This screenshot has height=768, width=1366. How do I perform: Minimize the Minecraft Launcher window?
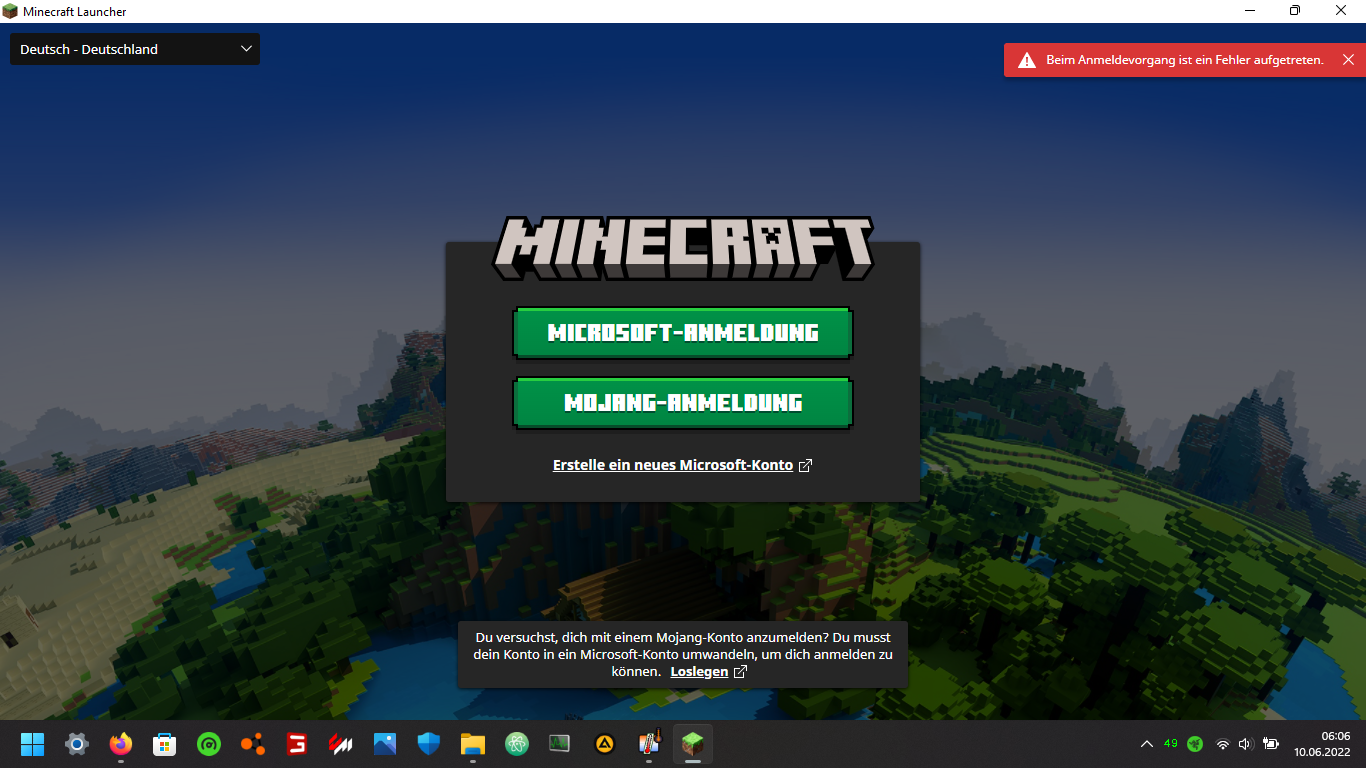1250,11
